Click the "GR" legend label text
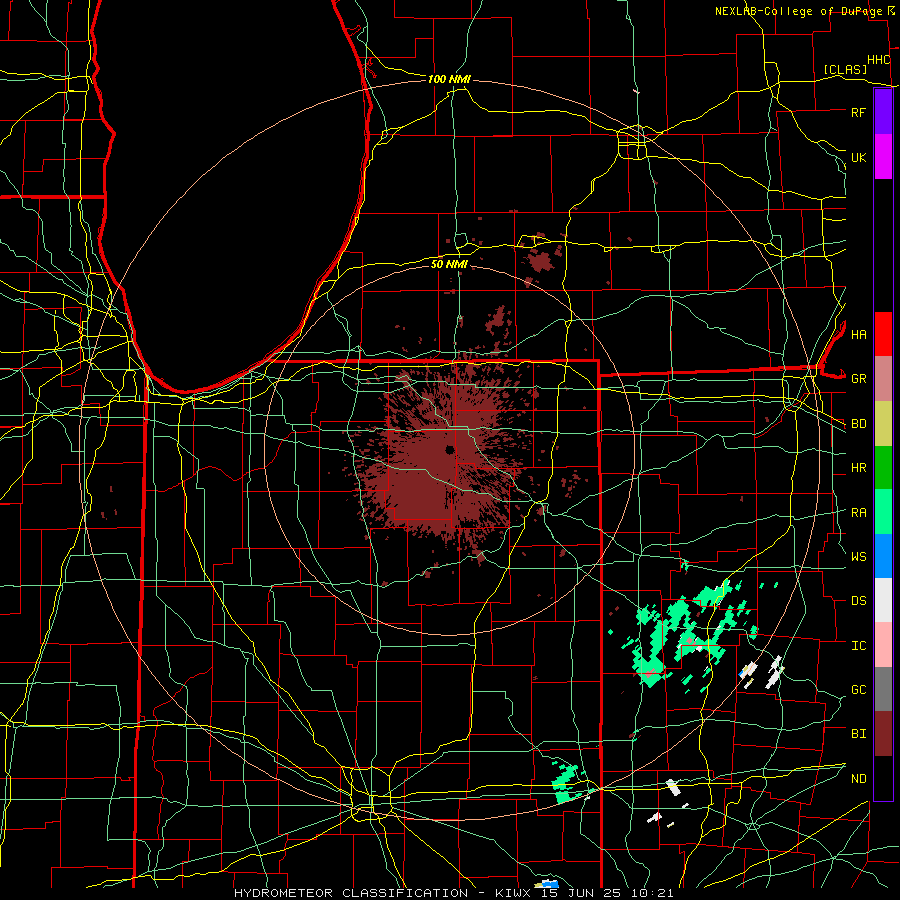 [x=858, y=379]
